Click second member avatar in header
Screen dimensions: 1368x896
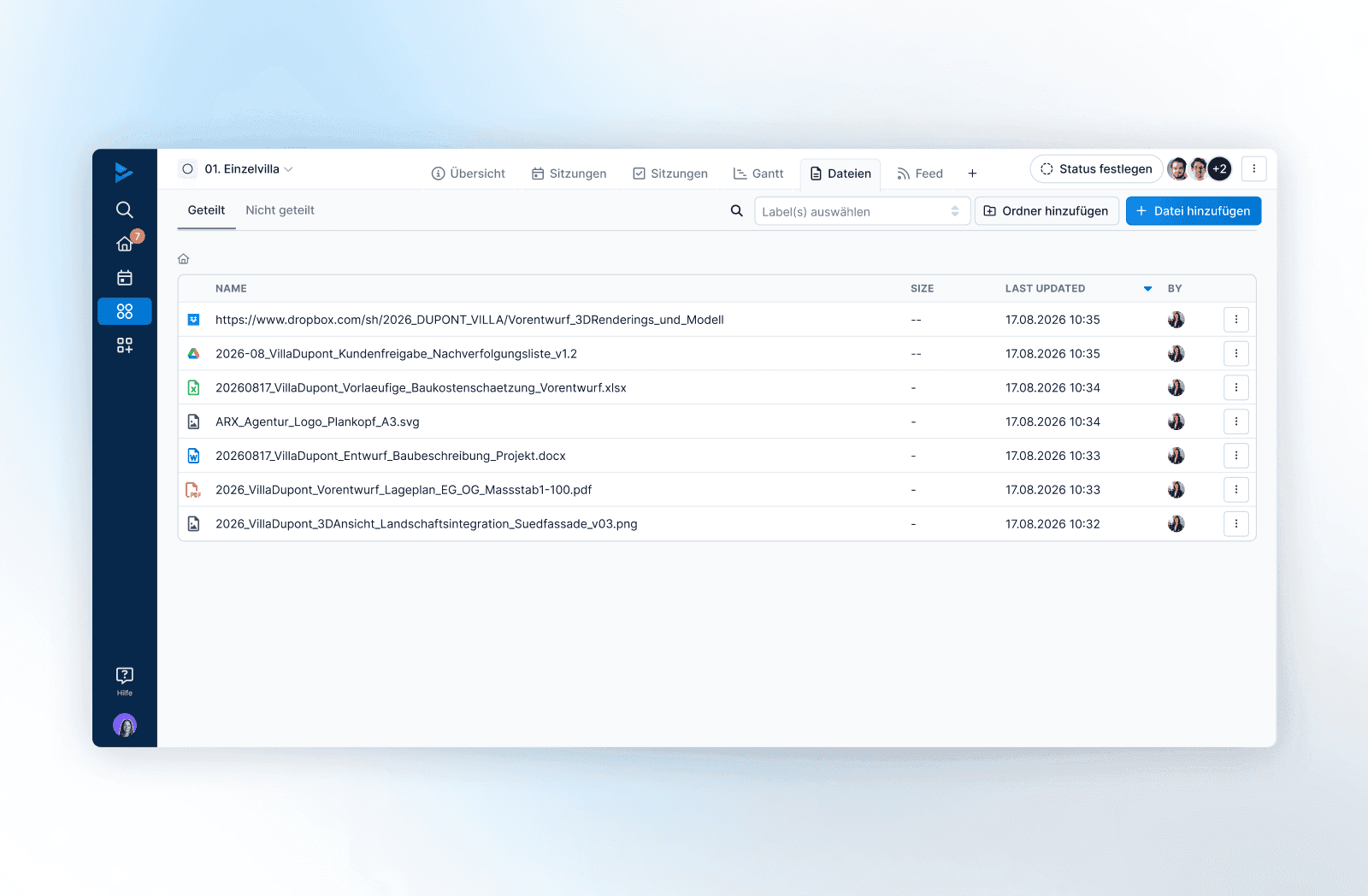pyautogui.click(x=1199, y=169)
